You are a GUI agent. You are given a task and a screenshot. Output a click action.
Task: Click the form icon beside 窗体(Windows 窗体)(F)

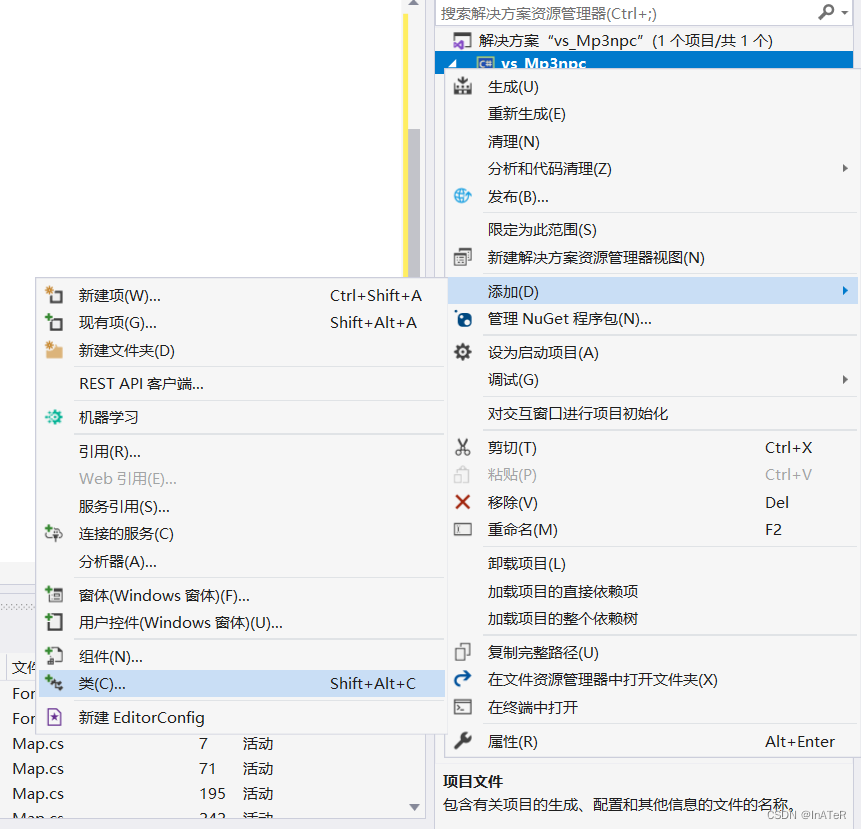(x=54, y=594)
